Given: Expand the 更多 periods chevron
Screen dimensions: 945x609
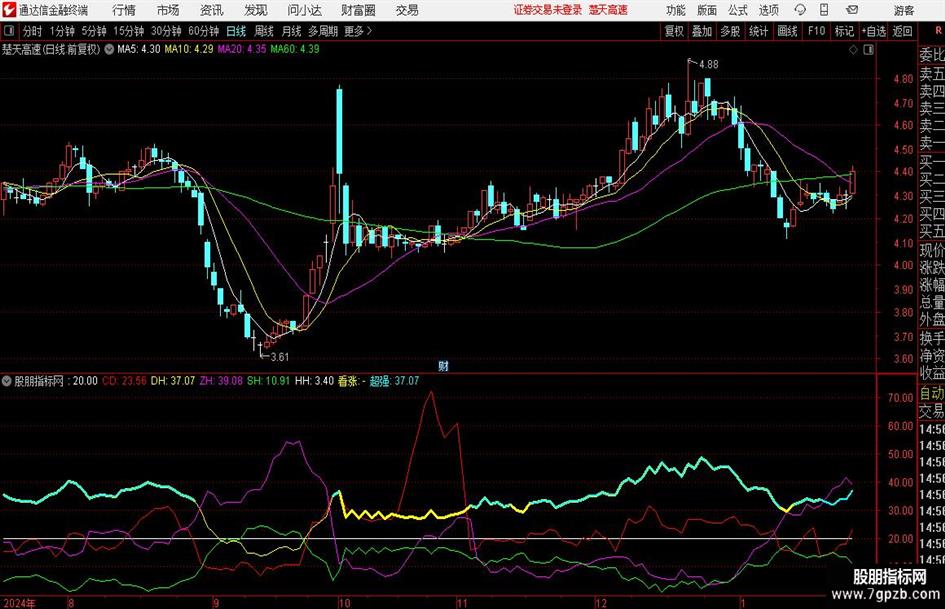Looking at the screenshot, I should coord(369,31).
